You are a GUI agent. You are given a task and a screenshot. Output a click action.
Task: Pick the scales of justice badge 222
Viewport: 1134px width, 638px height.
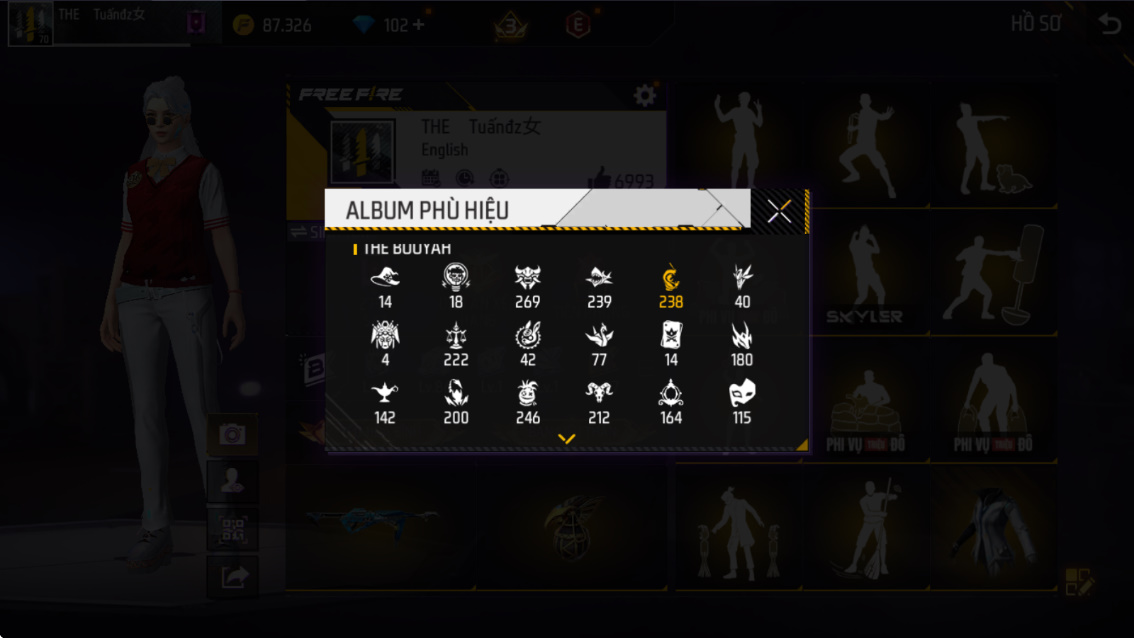tap(456, 344)
